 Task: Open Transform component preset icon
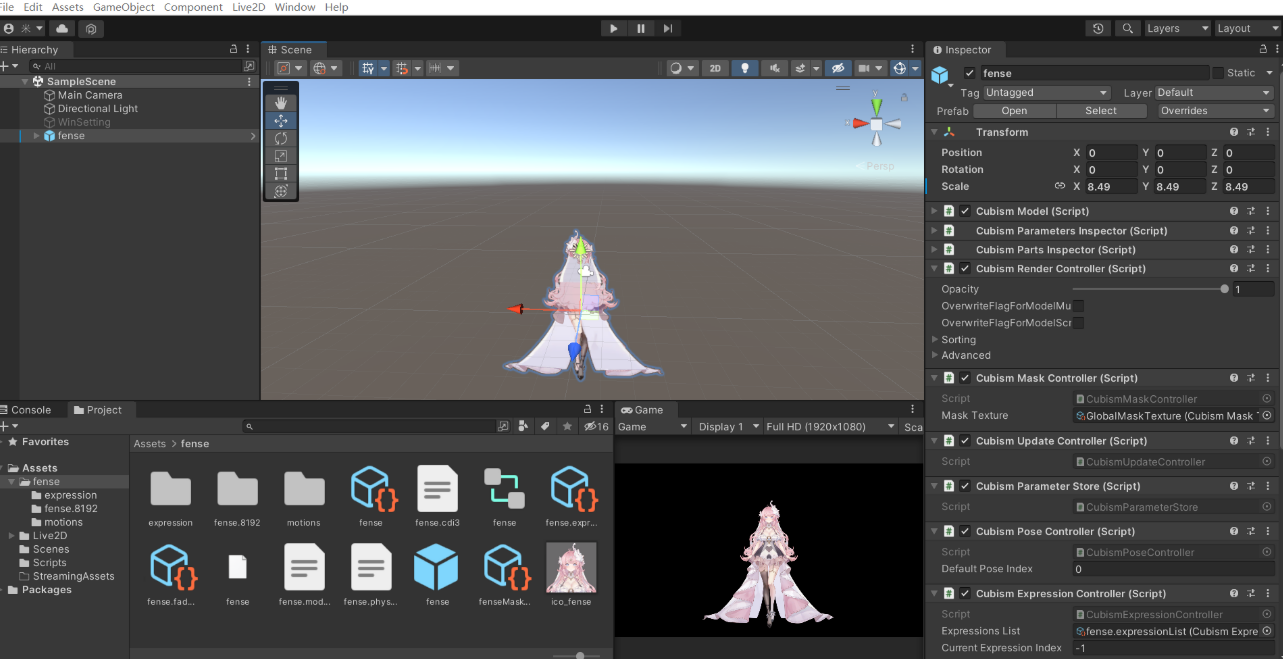[x=1251, y=132]
